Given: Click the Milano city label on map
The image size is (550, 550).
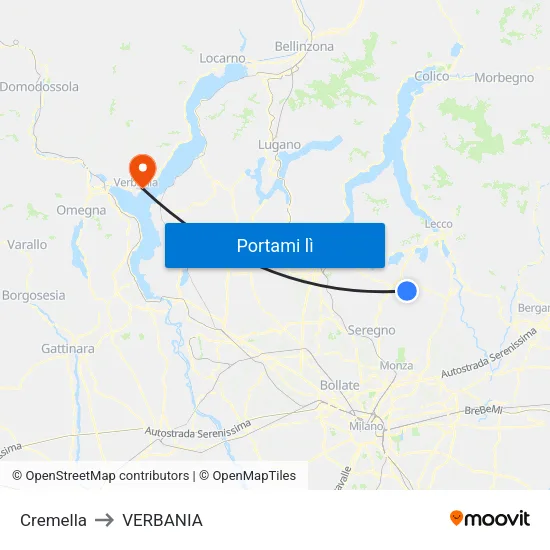Looking at the screenshot, I should click(x=366, y=426).
